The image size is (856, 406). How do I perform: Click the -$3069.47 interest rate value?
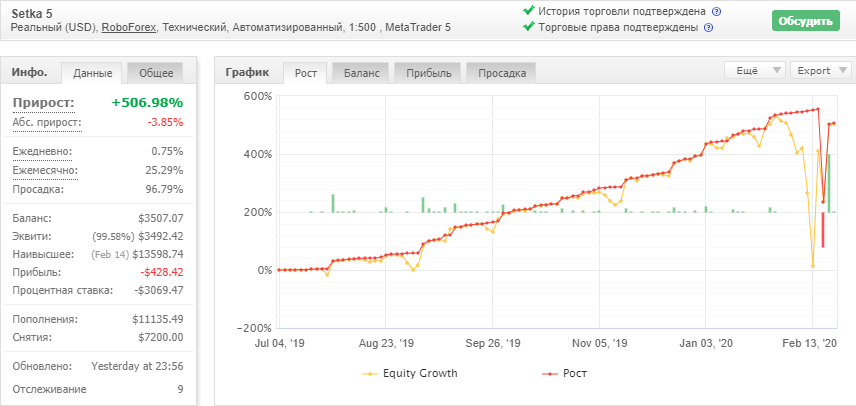tap(159, 290)
